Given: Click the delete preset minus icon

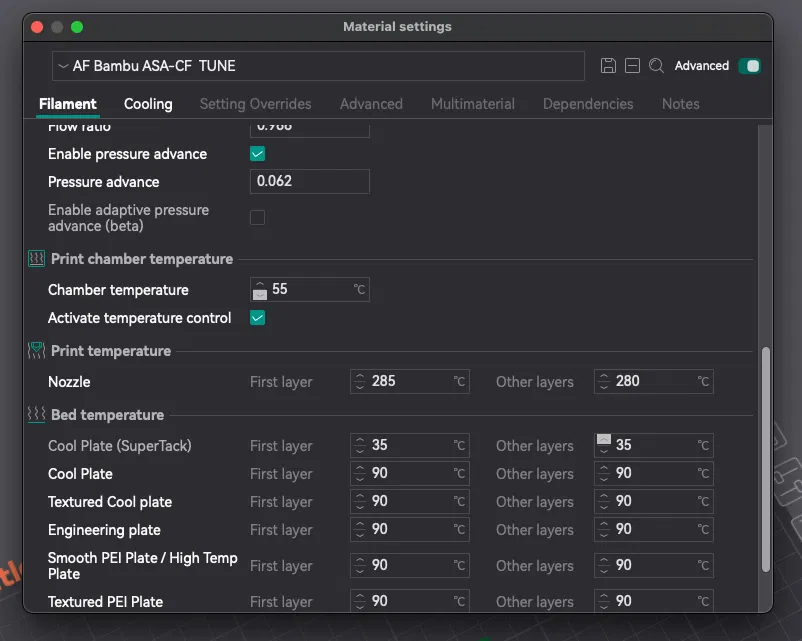Looking at the screenshot, I should click(x=632, y=66).
